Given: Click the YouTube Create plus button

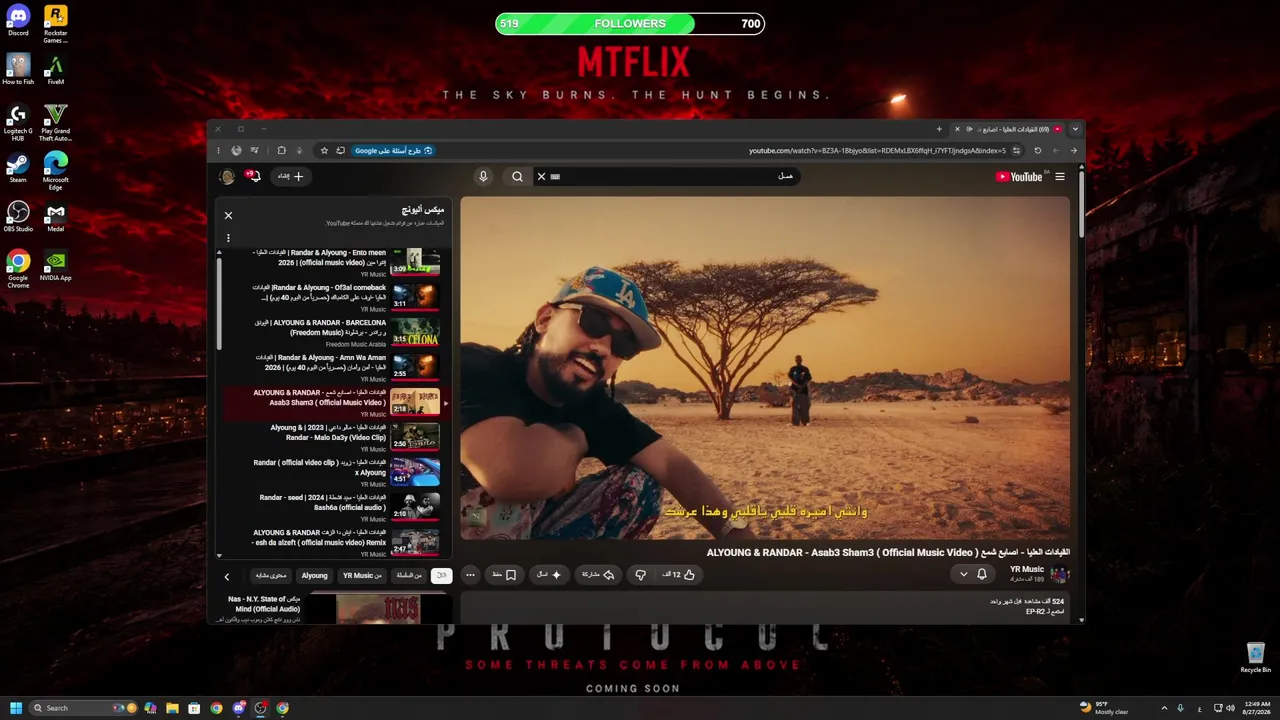Looking at the screenshot, I should pos(291,177).
